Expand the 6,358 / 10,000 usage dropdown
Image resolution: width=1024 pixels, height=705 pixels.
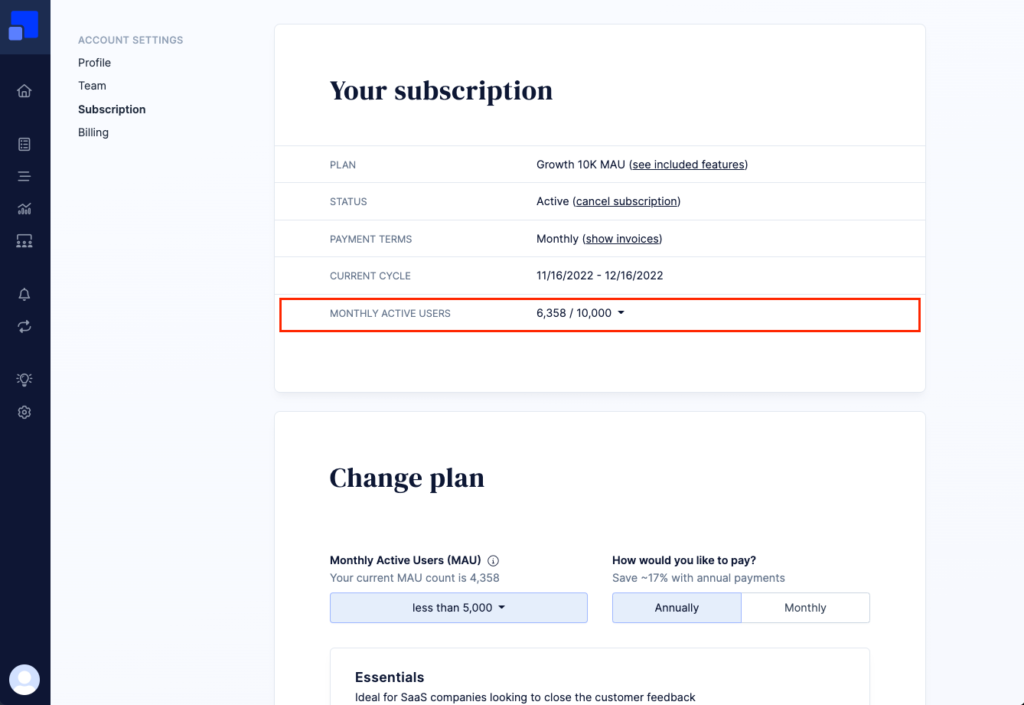(x=581, y=313)
